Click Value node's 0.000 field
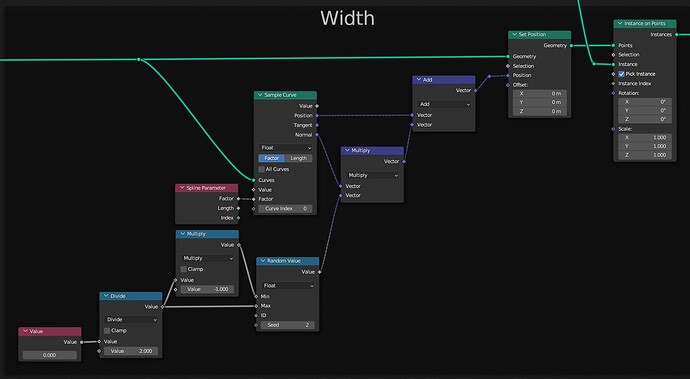Screen dimensions: 690x379 [50, 355]
